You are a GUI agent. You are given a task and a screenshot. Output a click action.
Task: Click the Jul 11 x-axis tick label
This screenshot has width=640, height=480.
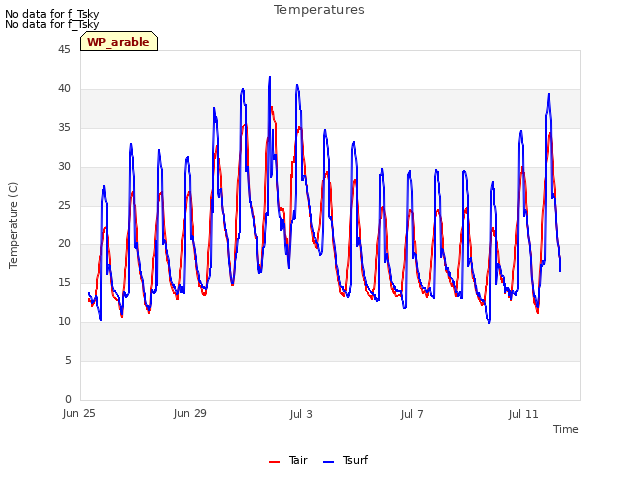point(524,414)
